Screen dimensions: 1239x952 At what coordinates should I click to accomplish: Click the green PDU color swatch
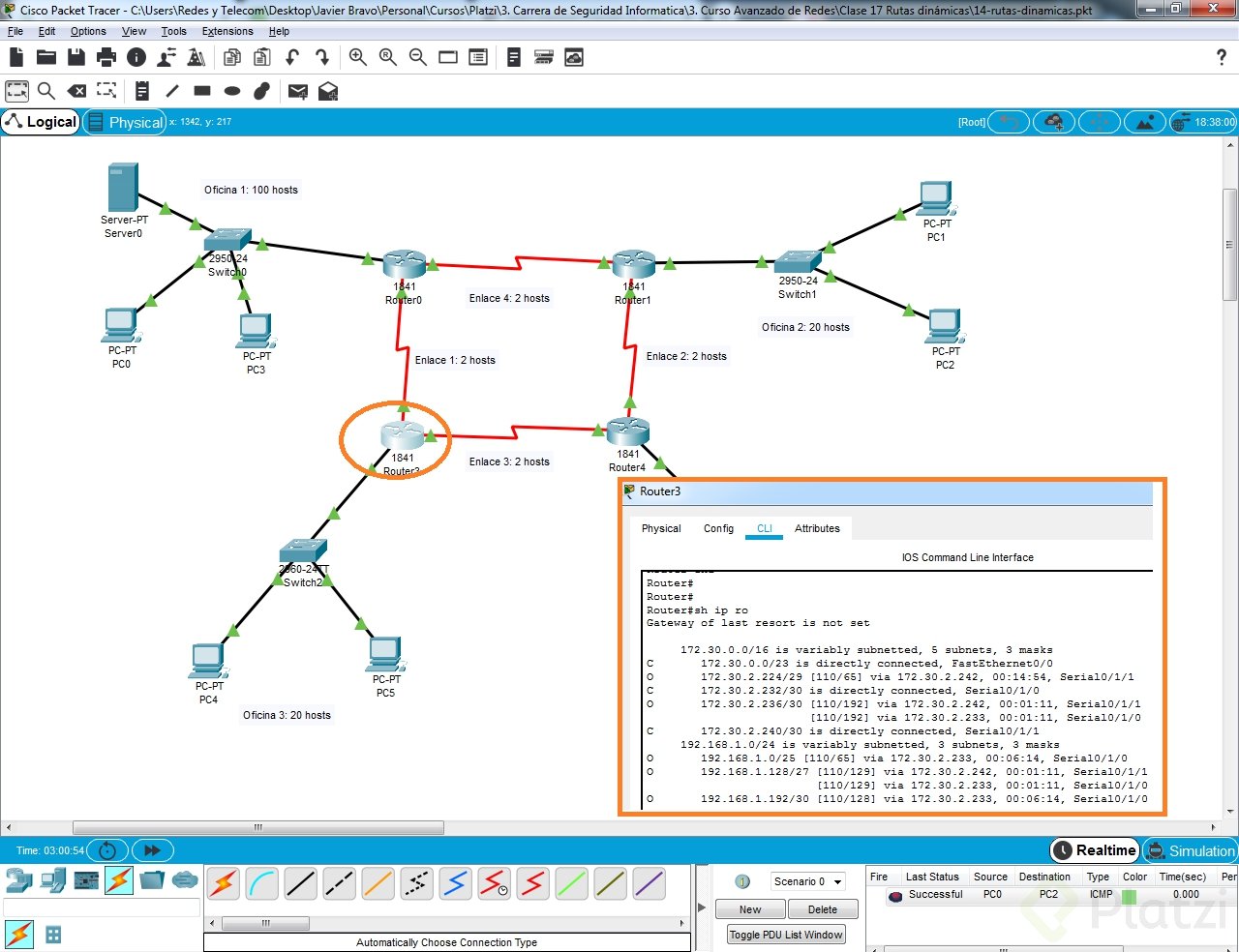[1129, 895]
